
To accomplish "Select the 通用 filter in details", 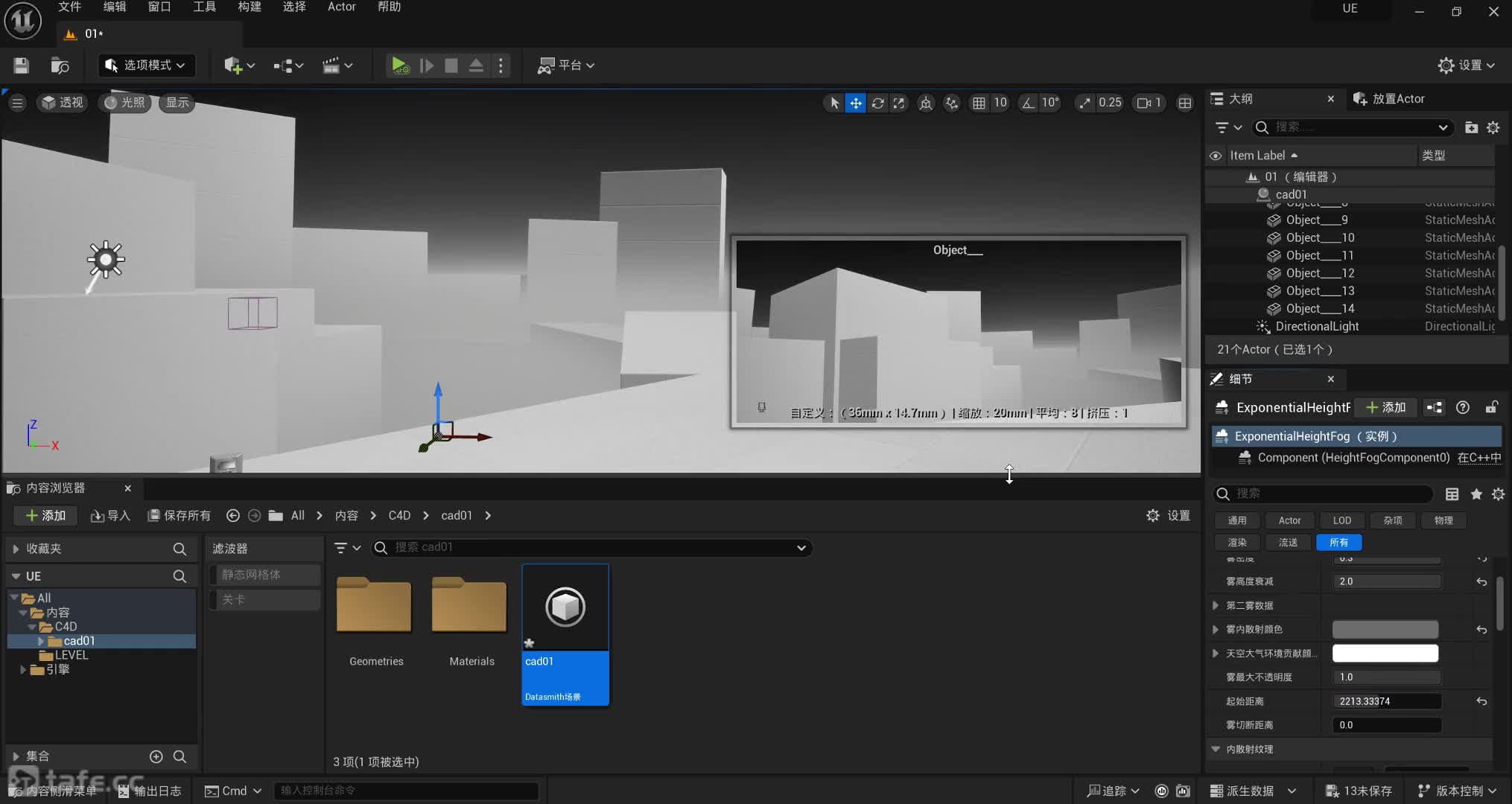I will (1237, 520).
